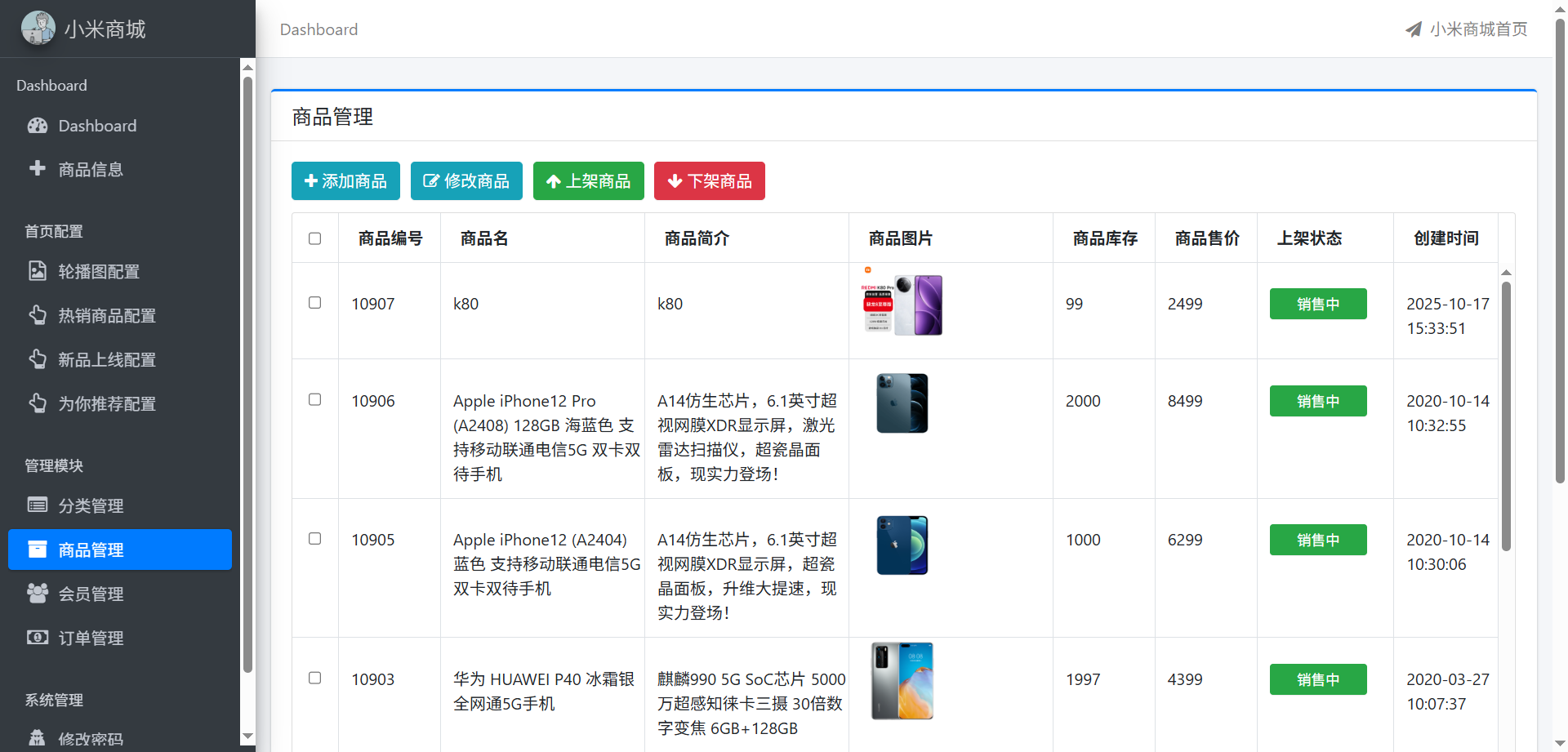The width and height of the screenshot is (1568, 752).
Task: Click the blue iPhone12 product thumbnail
Action: click(x=902, y=545)
